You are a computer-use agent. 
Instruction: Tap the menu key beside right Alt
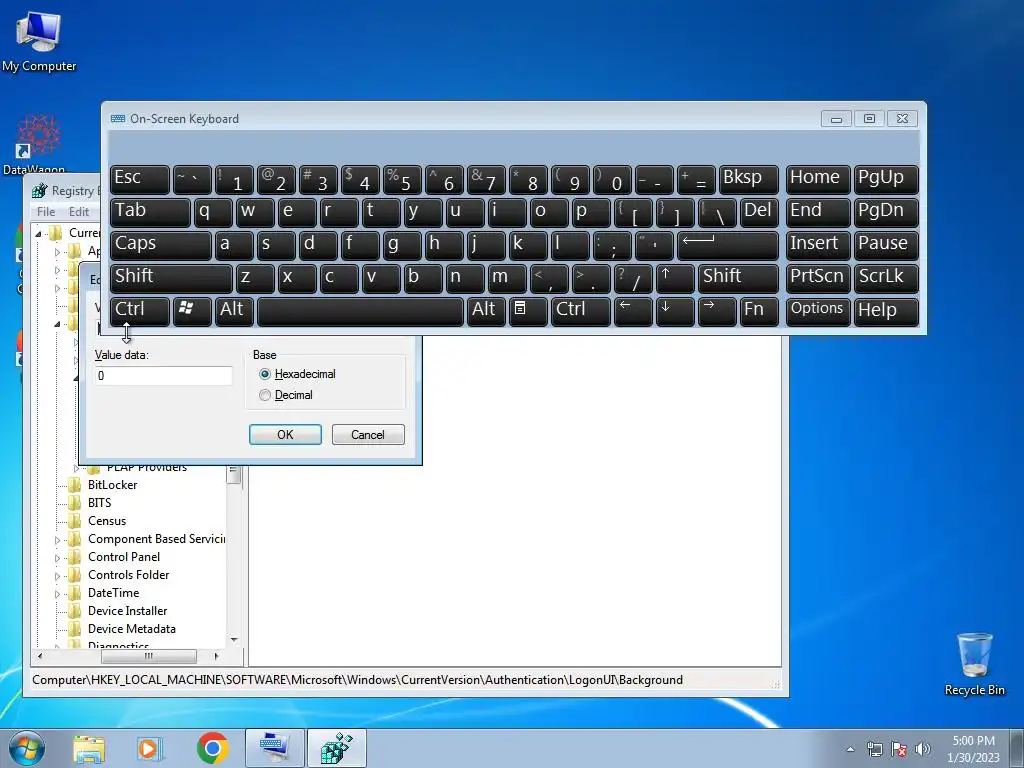[x=528, y=311]
